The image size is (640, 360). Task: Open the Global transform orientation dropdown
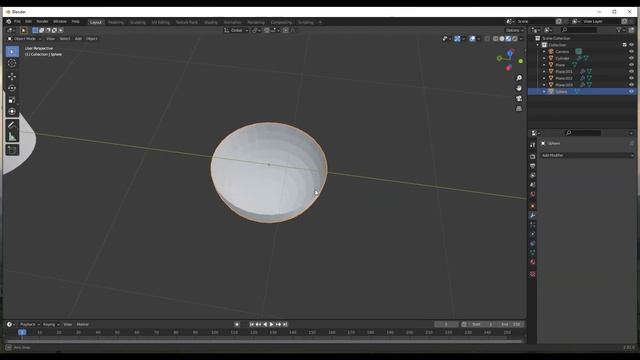pyautogui.click(x=236, y=30)
